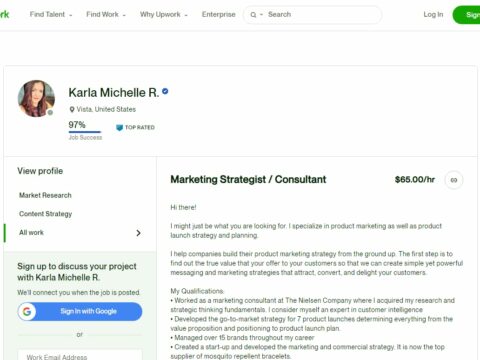Click the 97% Job Success progress bar
Image resolution: width=480 pixels, height=360 pixels.
click(85, 132)
